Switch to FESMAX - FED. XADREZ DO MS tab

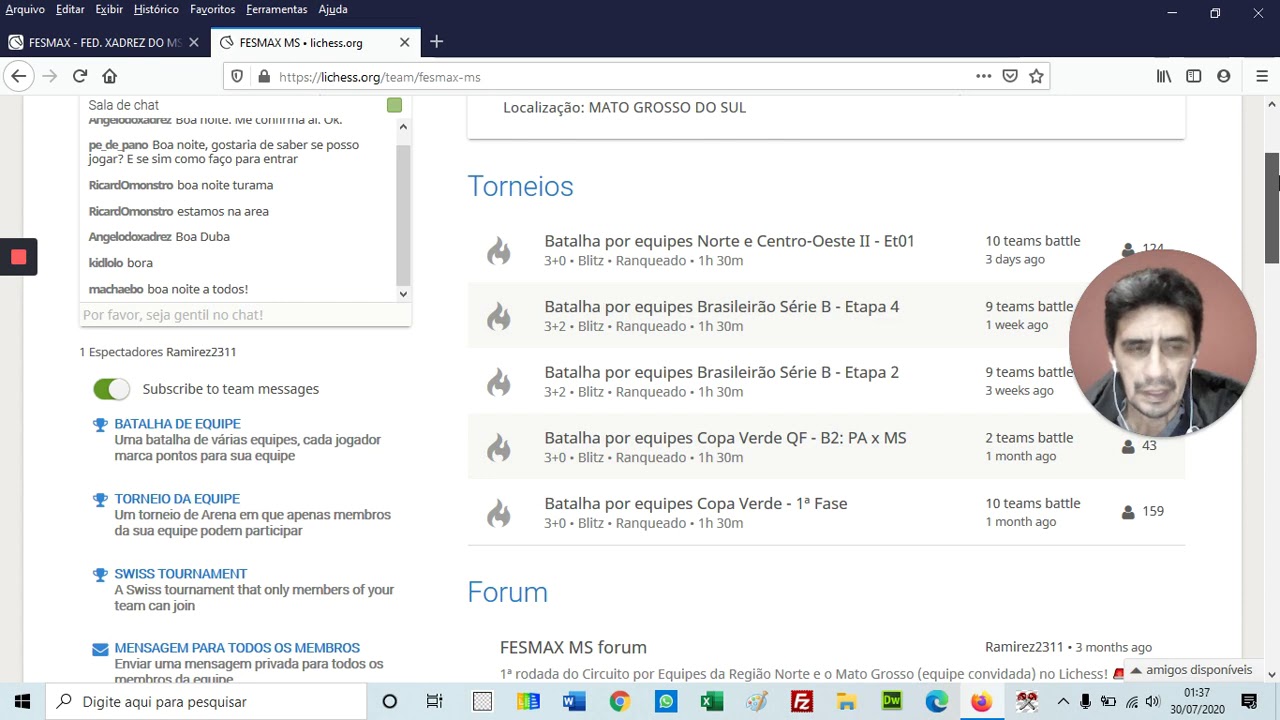pyautogui.click(x=104, y=42)
